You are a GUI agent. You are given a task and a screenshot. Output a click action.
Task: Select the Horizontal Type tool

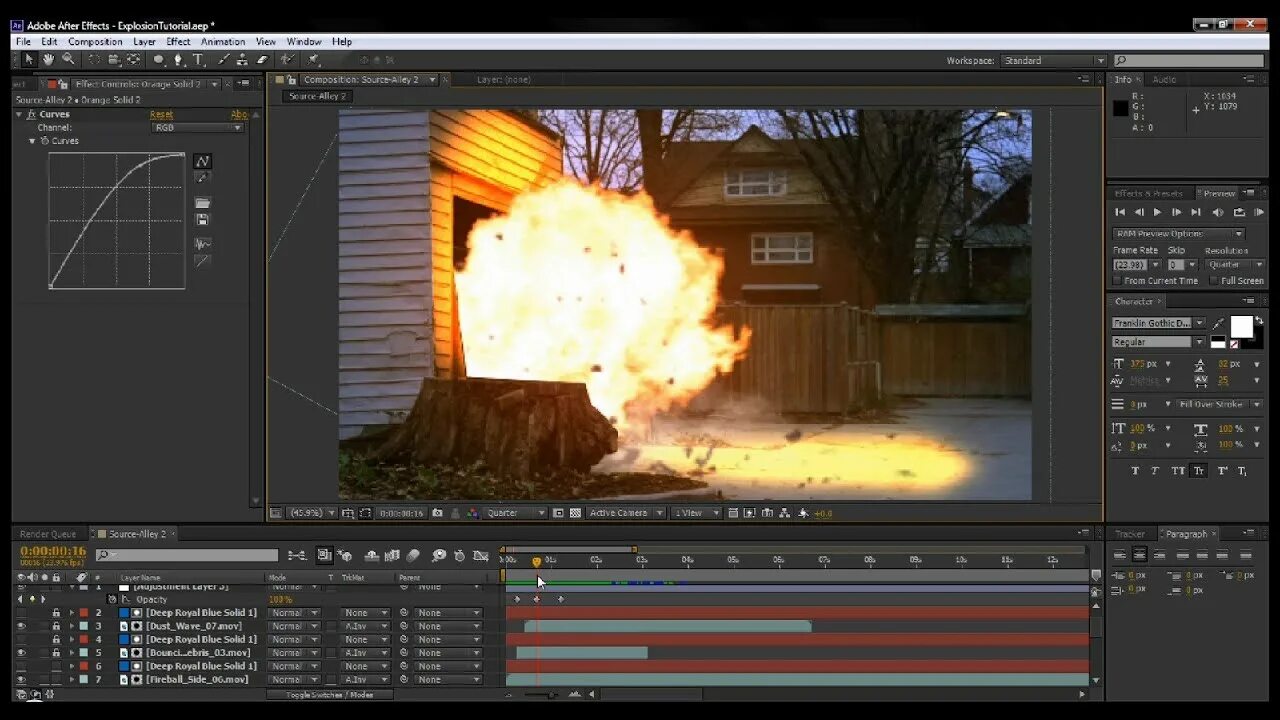click(198, 60)
